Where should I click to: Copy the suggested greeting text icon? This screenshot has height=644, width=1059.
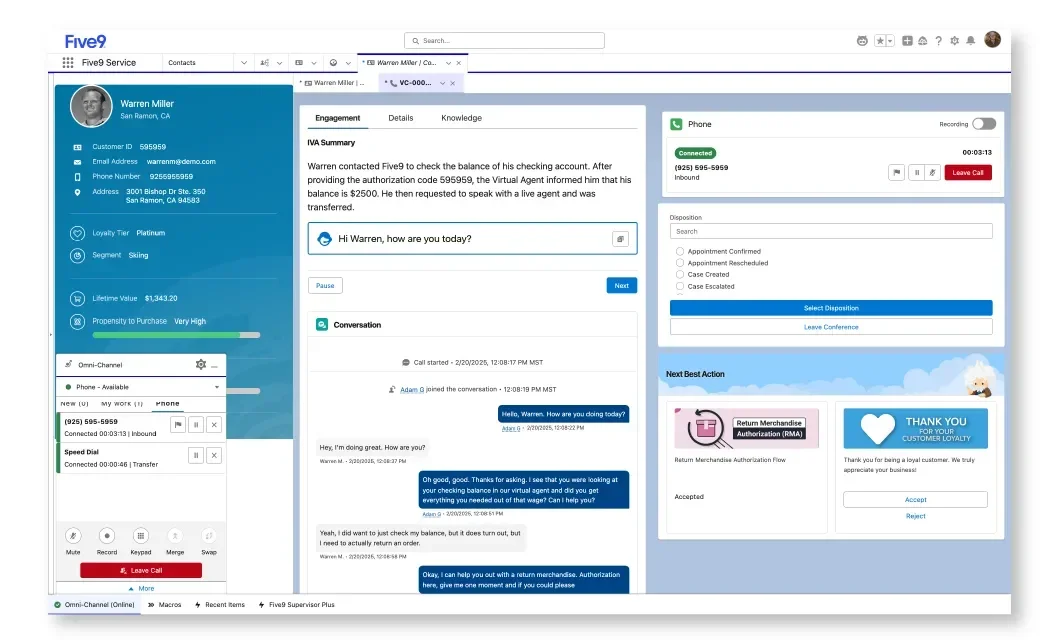[620, 239]
